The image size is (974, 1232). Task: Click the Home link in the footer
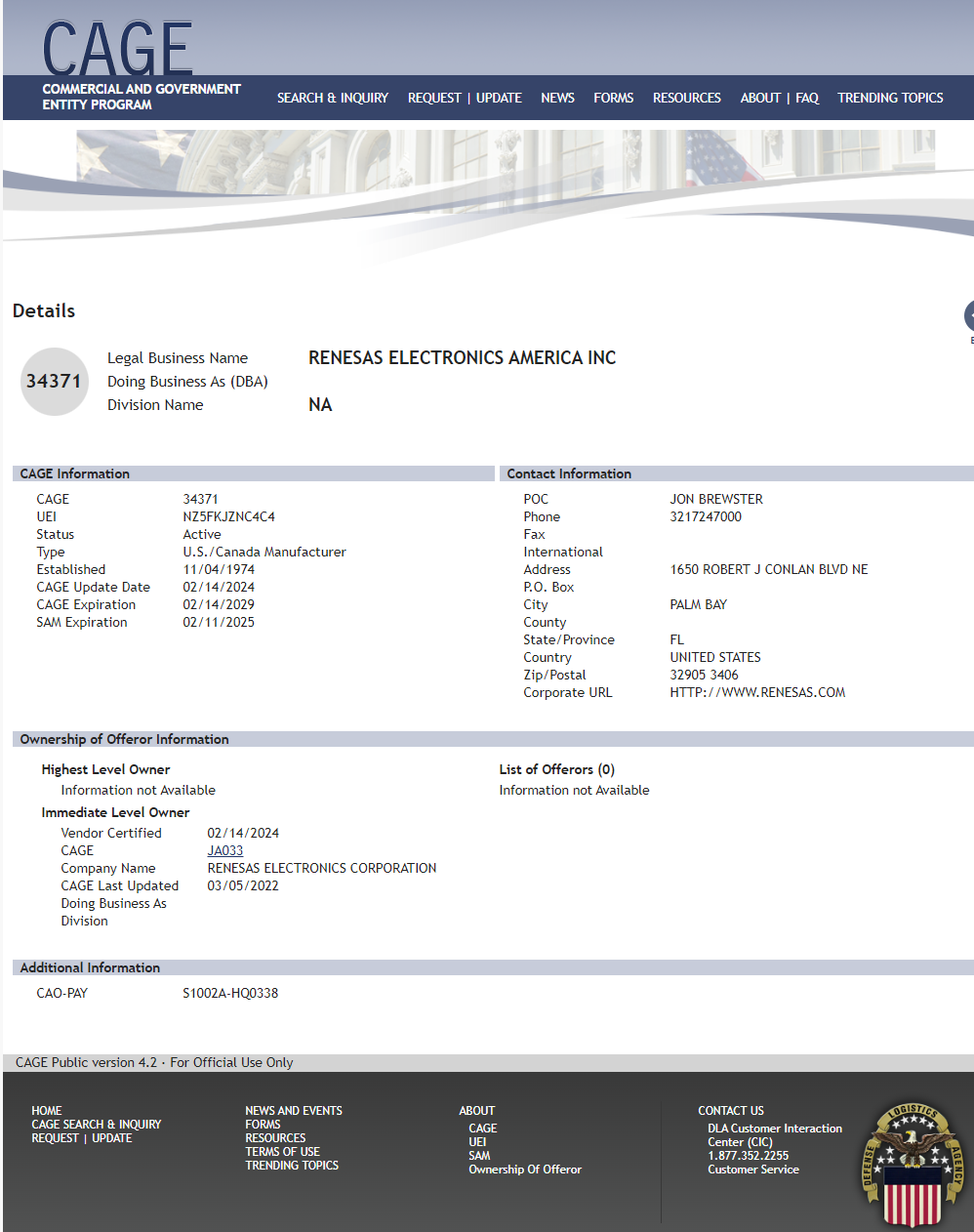46,1111
